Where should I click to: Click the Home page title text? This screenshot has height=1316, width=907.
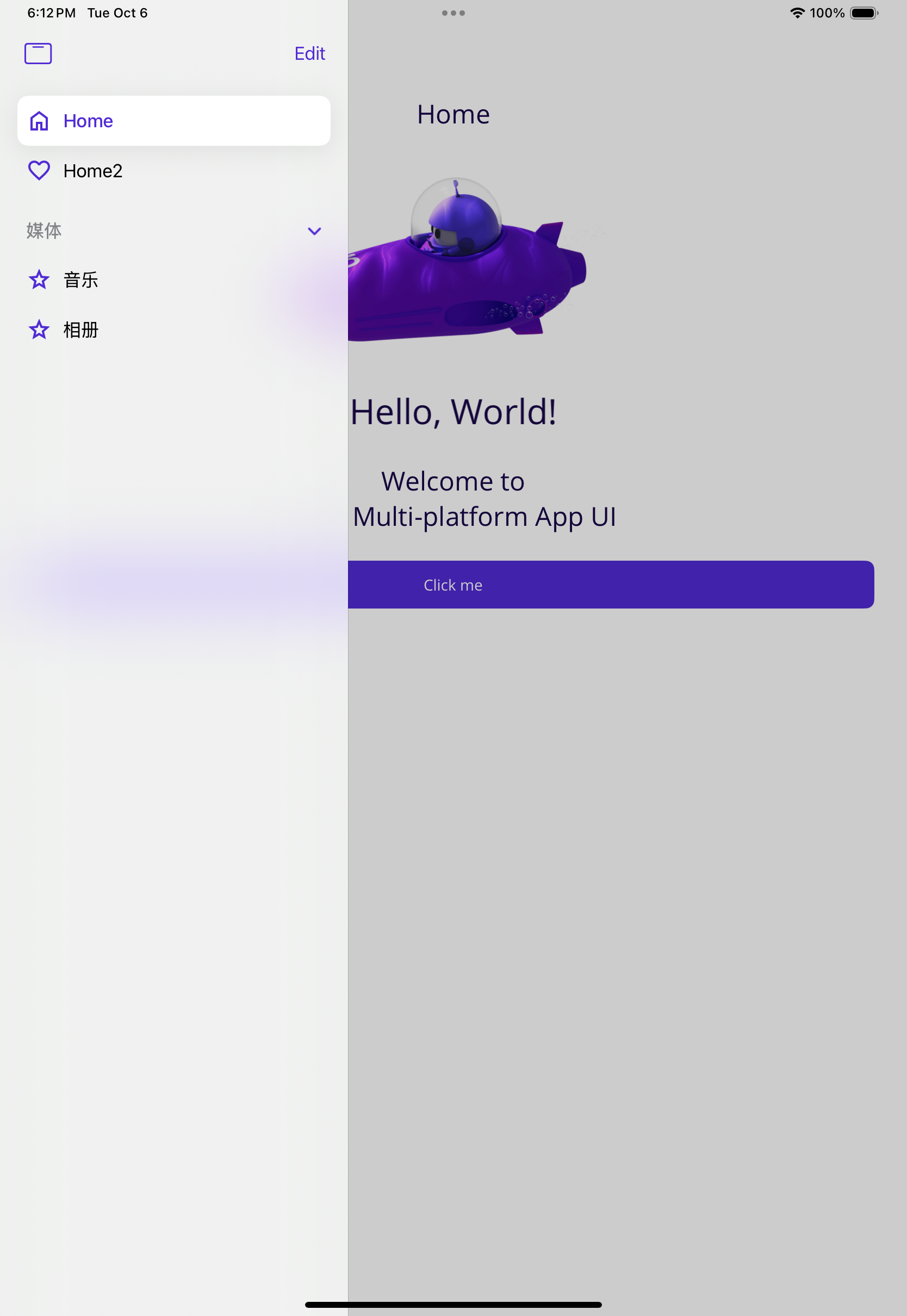click(453, 114)
